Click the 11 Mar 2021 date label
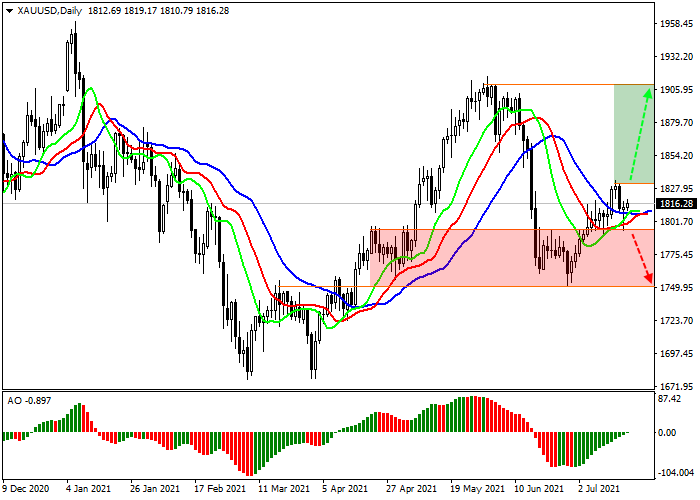Screen dimensions: 700x500 click(x=284, y=488)
